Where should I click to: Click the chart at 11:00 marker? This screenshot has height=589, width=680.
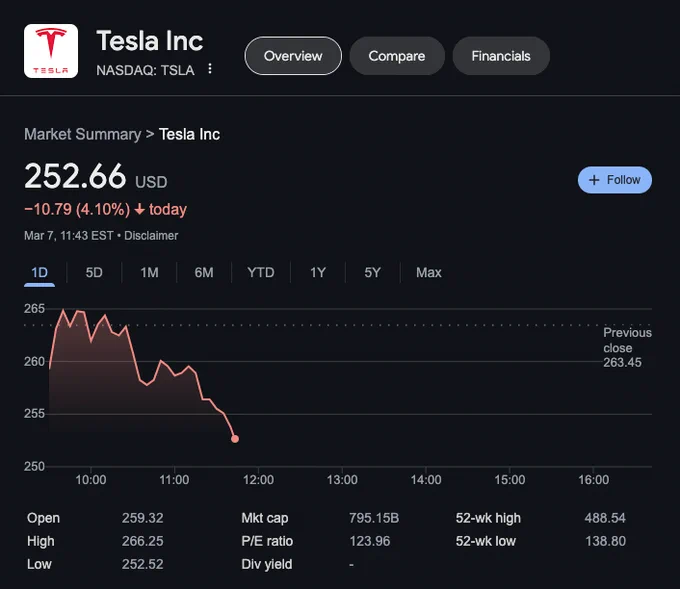[174, 479]
